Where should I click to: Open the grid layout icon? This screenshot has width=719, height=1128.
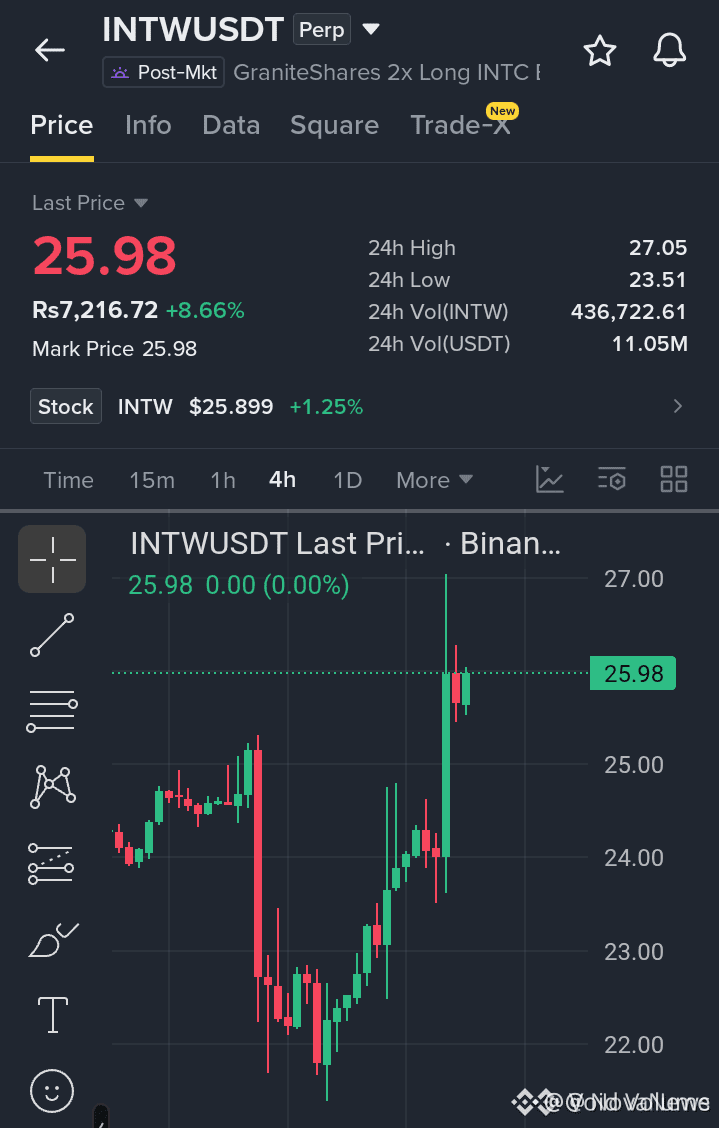pos(674,479)
